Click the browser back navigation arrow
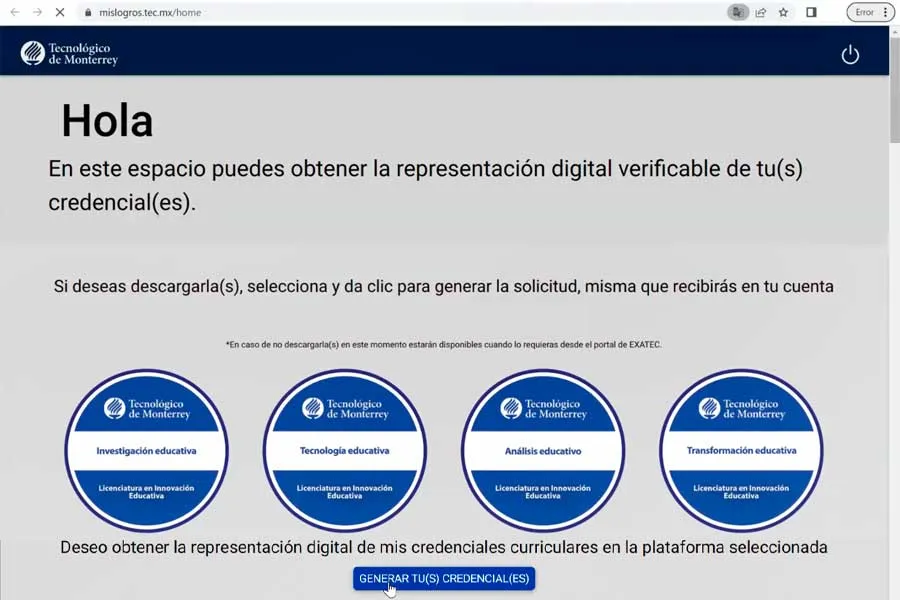Screen dimensions: 900x600 click(14, 12)
